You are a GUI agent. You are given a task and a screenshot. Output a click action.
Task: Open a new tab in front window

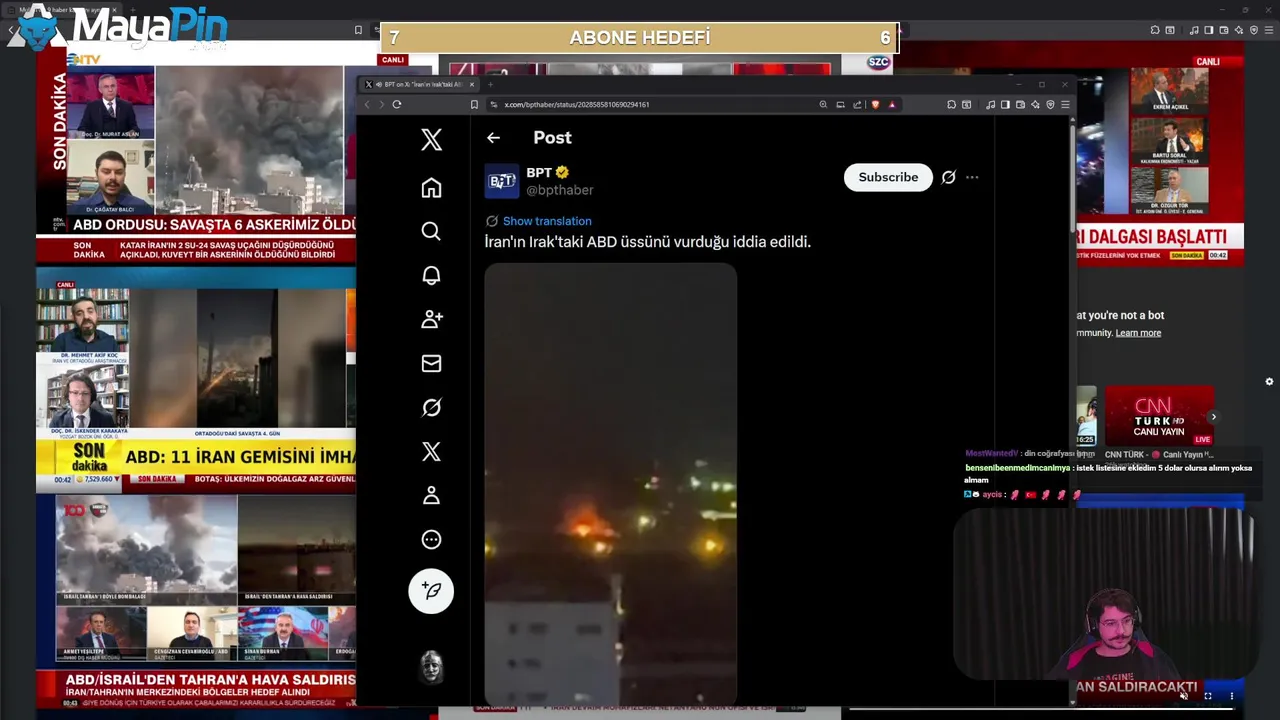pos(490,84)
